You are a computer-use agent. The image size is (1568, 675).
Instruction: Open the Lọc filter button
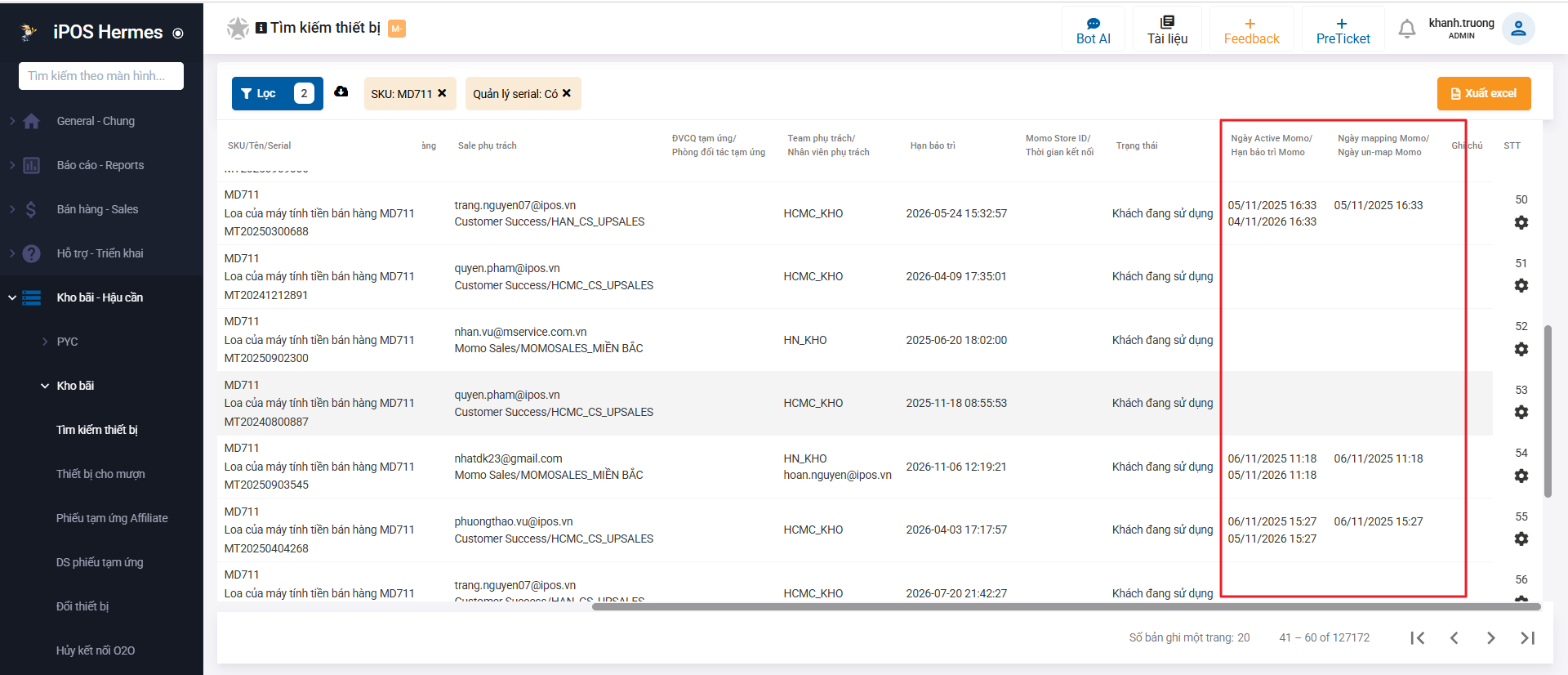277,93
